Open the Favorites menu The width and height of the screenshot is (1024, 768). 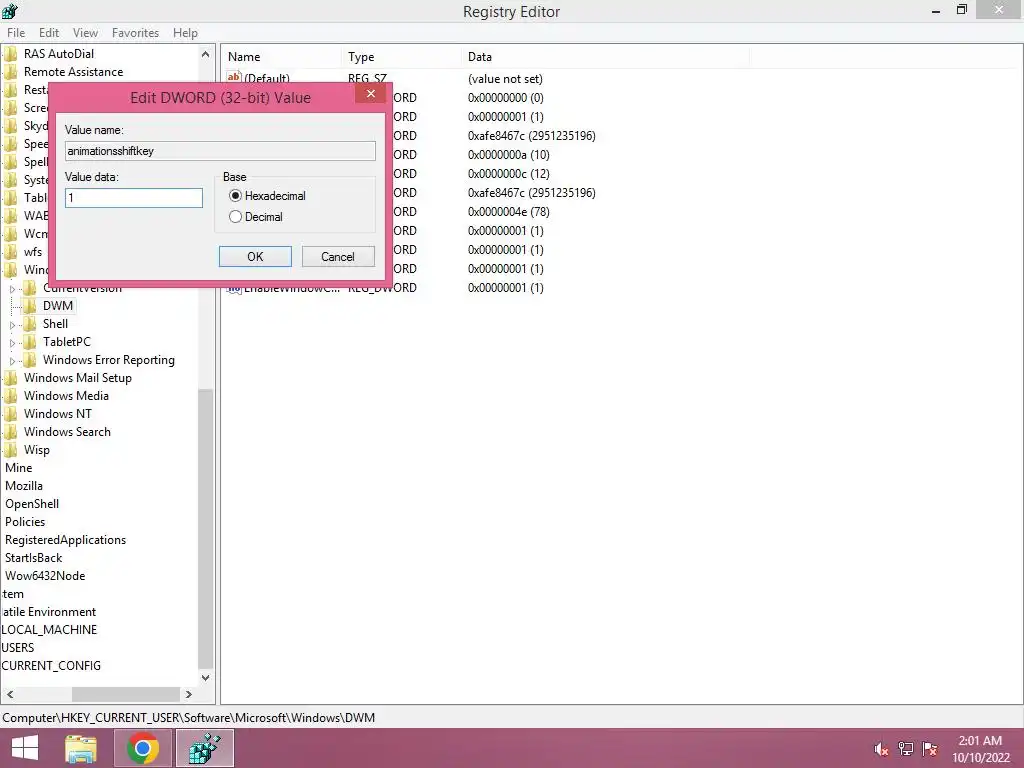(x=135, y=33)
